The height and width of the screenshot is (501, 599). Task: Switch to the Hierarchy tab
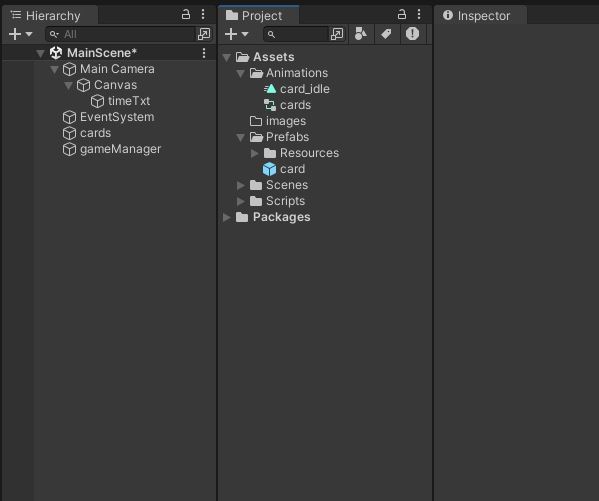coord(49,16)
